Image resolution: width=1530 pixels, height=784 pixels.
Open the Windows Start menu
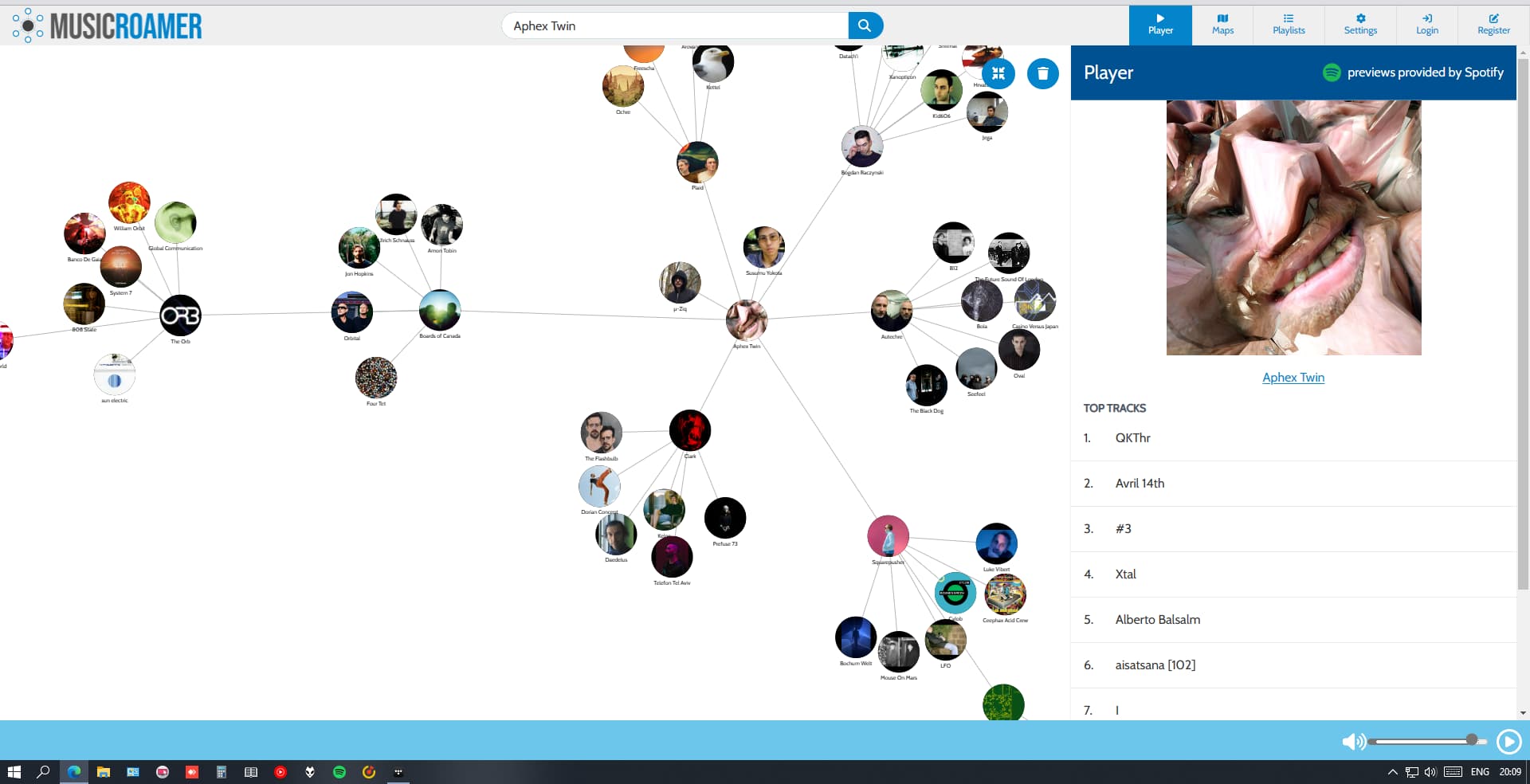(14, 772)
